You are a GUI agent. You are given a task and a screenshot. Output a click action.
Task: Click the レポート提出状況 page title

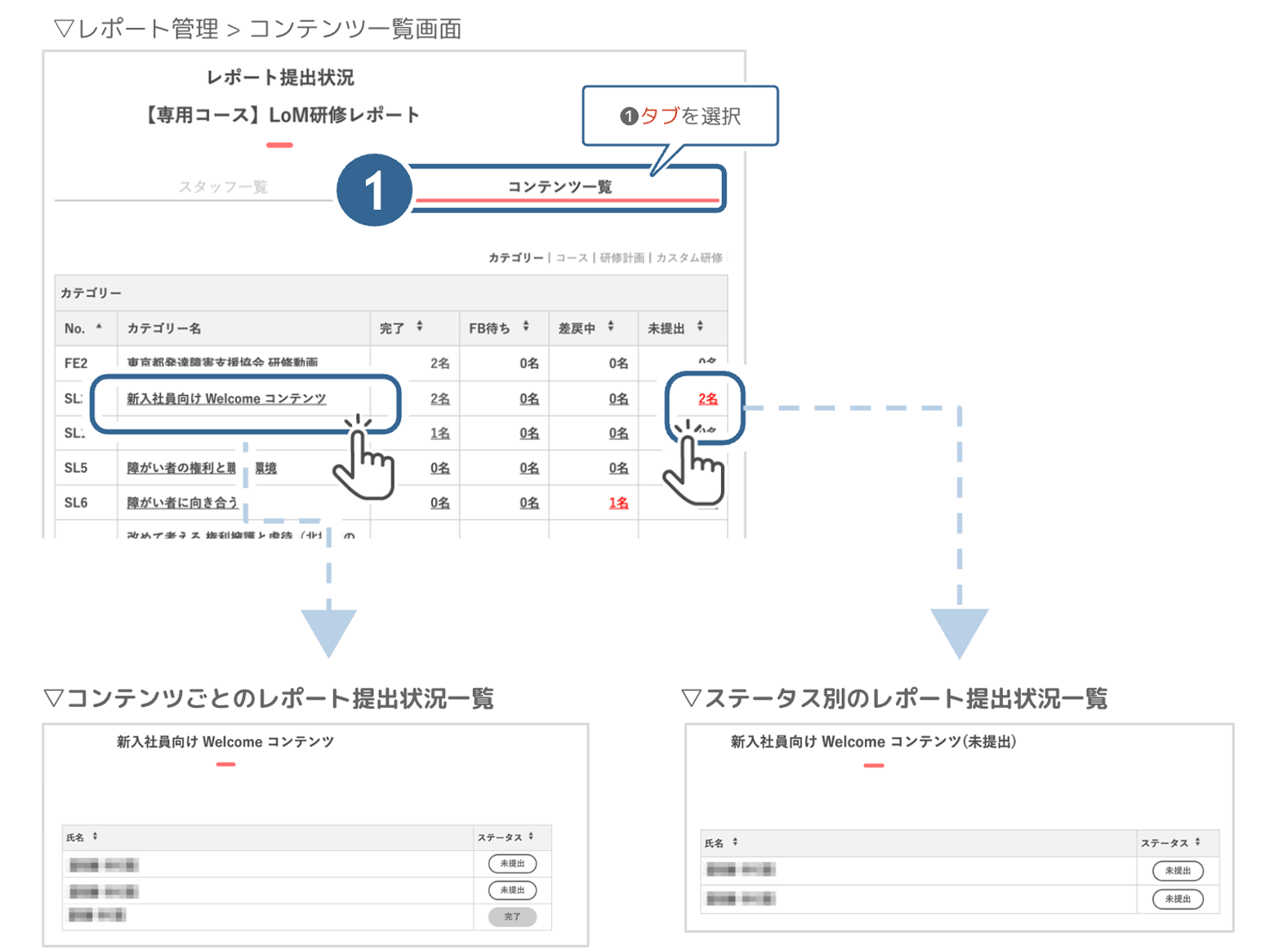(x=280, y=78)
